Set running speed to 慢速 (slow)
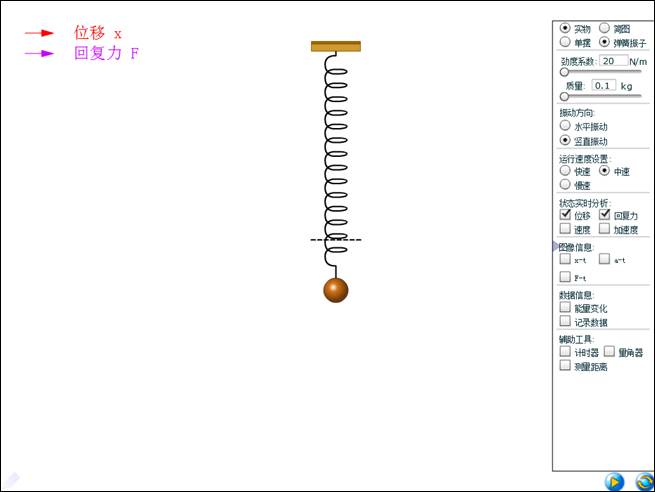This screenshot has height=492, width=655. click(566, 185)
